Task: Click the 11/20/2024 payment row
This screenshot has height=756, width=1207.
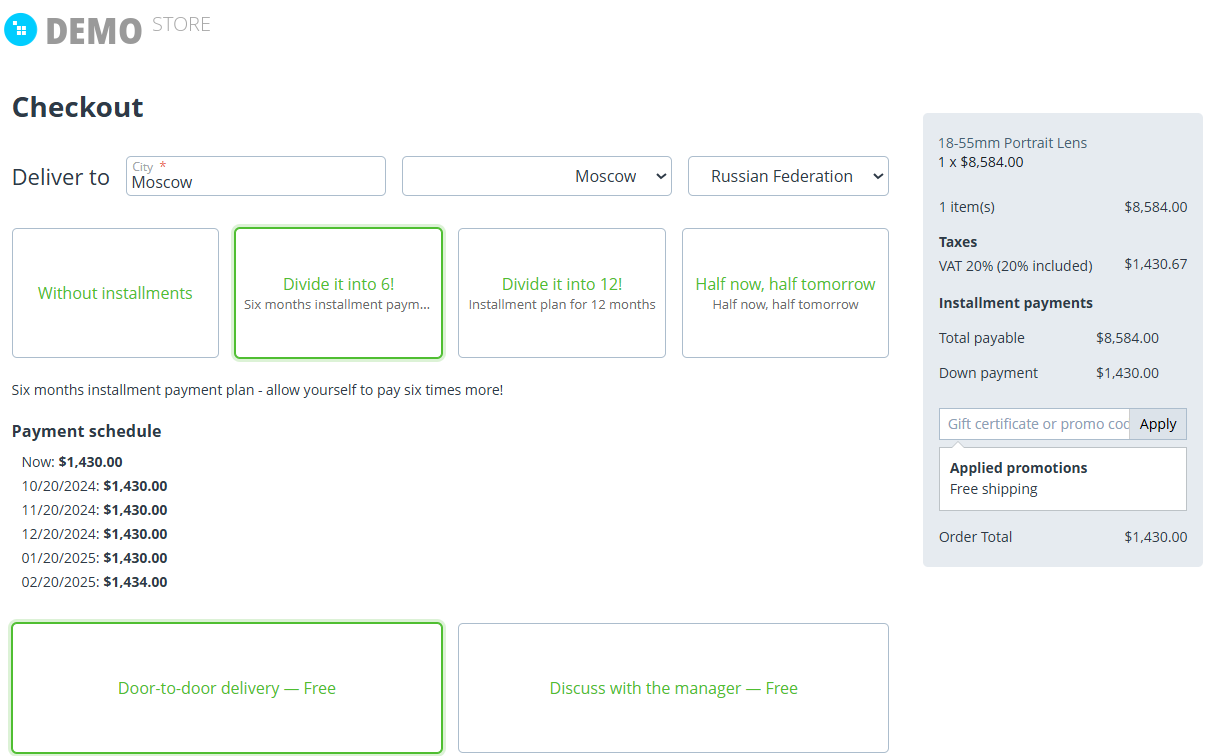Action: [x=94, y=510]
